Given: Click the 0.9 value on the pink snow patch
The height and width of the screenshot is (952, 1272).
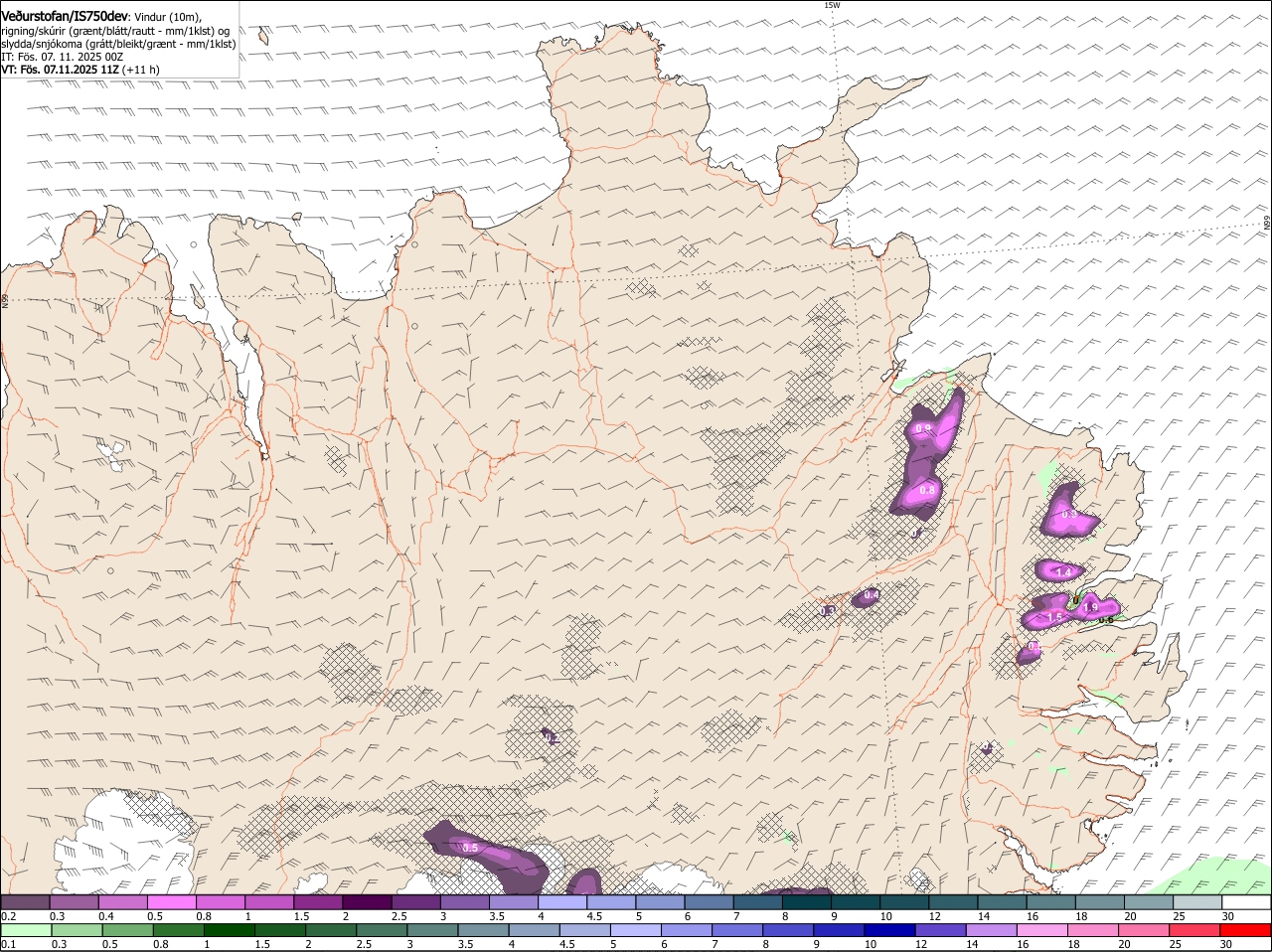Looking at the screenshot, I should [x=923, y=429].
